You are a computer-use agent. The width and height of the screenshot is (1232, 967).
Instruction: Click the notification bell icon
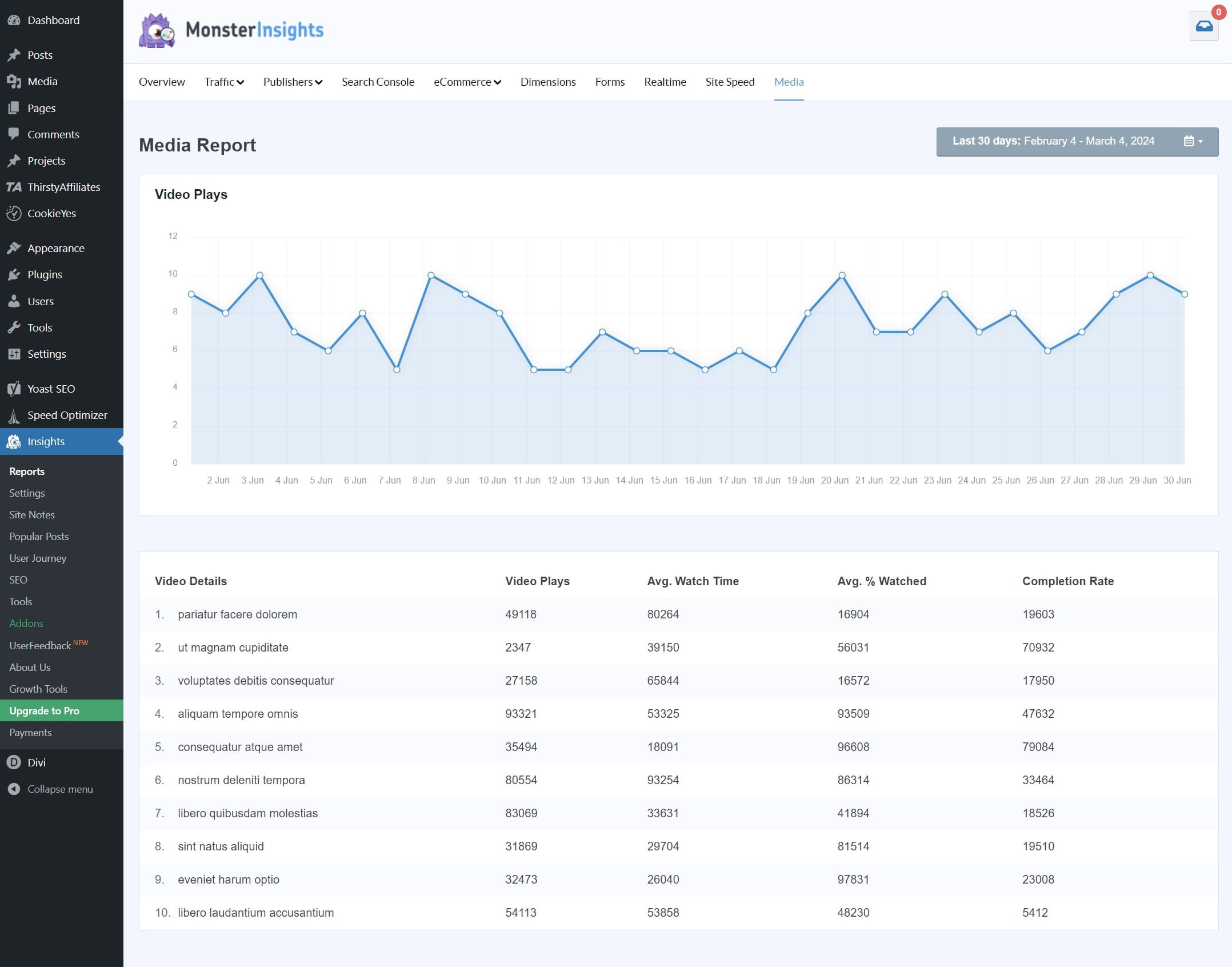point(1204,25)
